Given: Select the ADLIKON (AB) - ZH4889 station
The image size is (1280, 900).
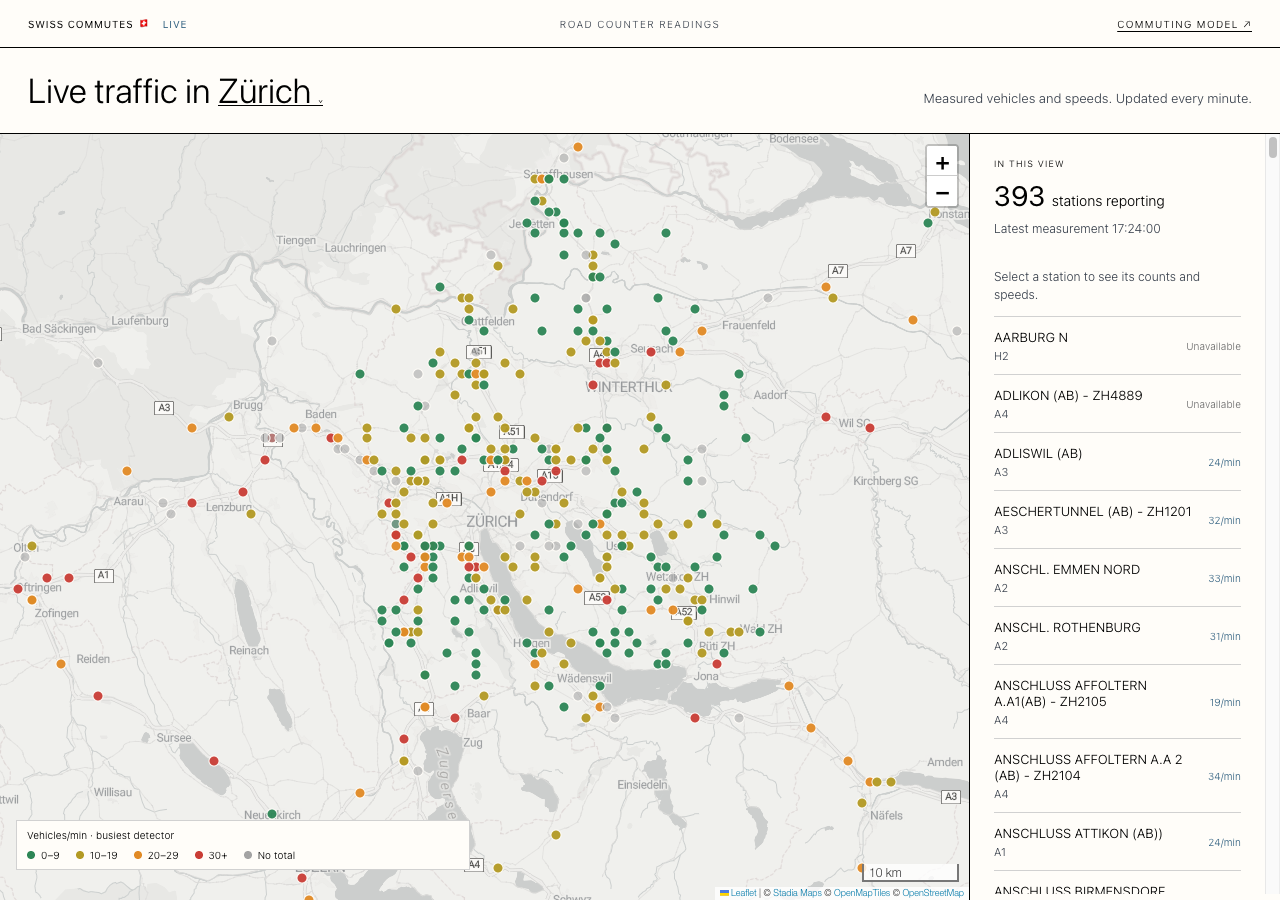Looking at the screenshot, I should tap(1117, 404).
